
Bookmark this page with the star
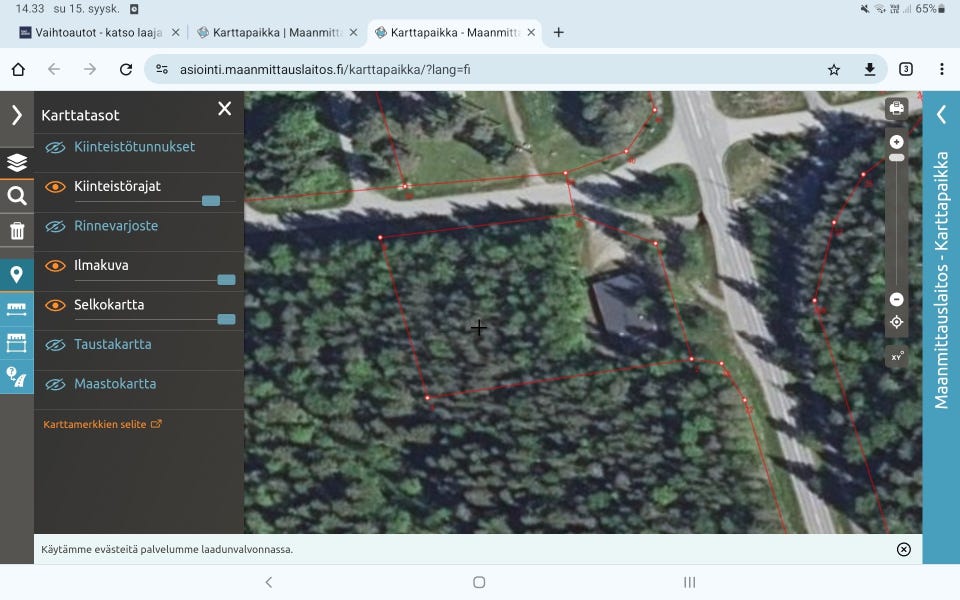pyautogui.click(x=834, y=69)
